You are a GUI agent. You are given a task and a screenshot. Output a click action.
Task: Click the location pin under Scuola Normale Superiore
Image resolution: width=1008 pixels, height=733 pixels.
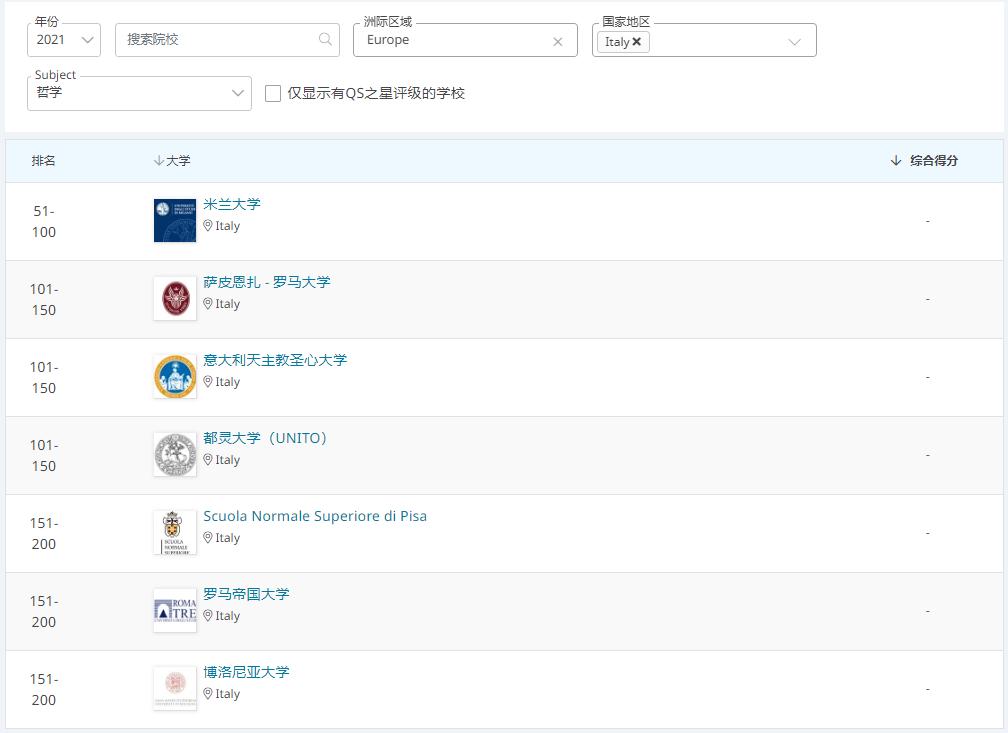pyautogui.click(x=208, y=538)
